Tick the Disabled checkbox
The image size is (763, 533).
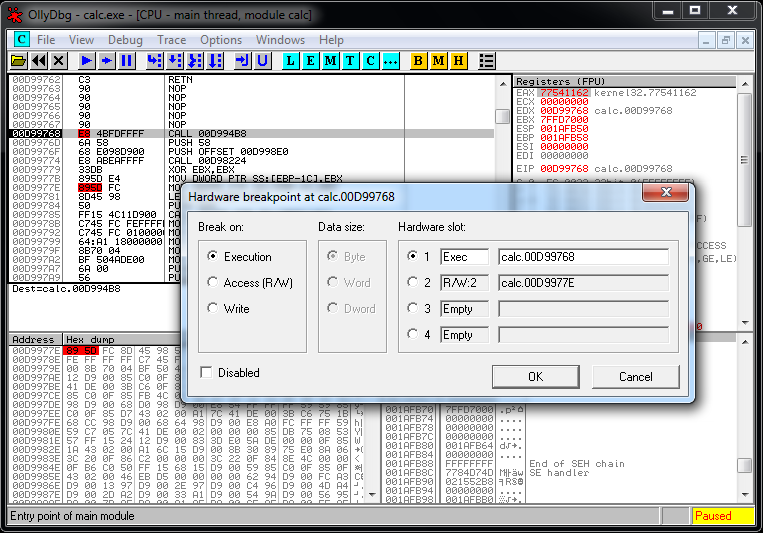click(206, 372)
